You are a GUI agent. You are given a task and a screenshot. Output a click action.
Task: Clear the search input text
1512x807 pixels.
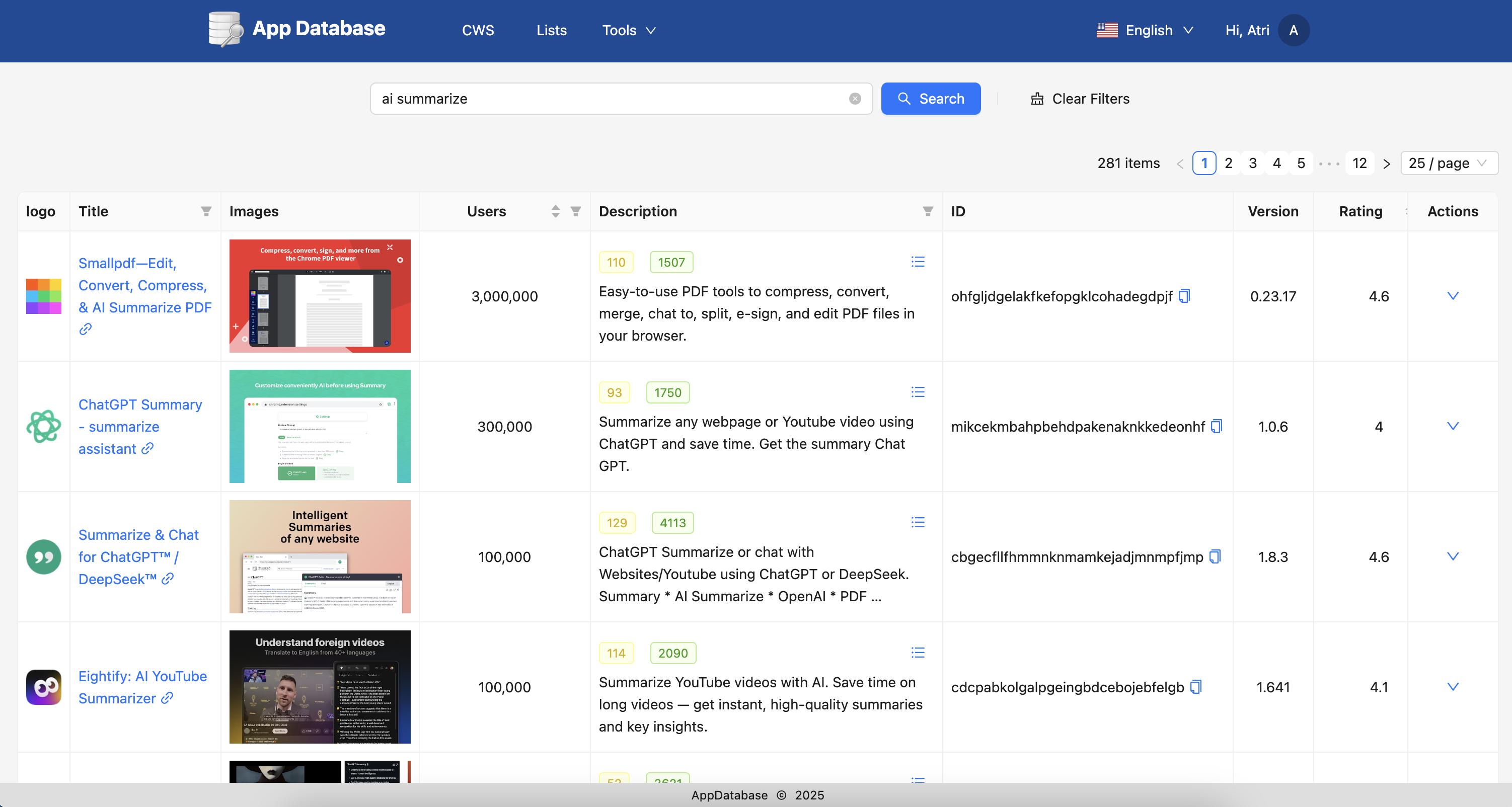click(x=855, y=99)
